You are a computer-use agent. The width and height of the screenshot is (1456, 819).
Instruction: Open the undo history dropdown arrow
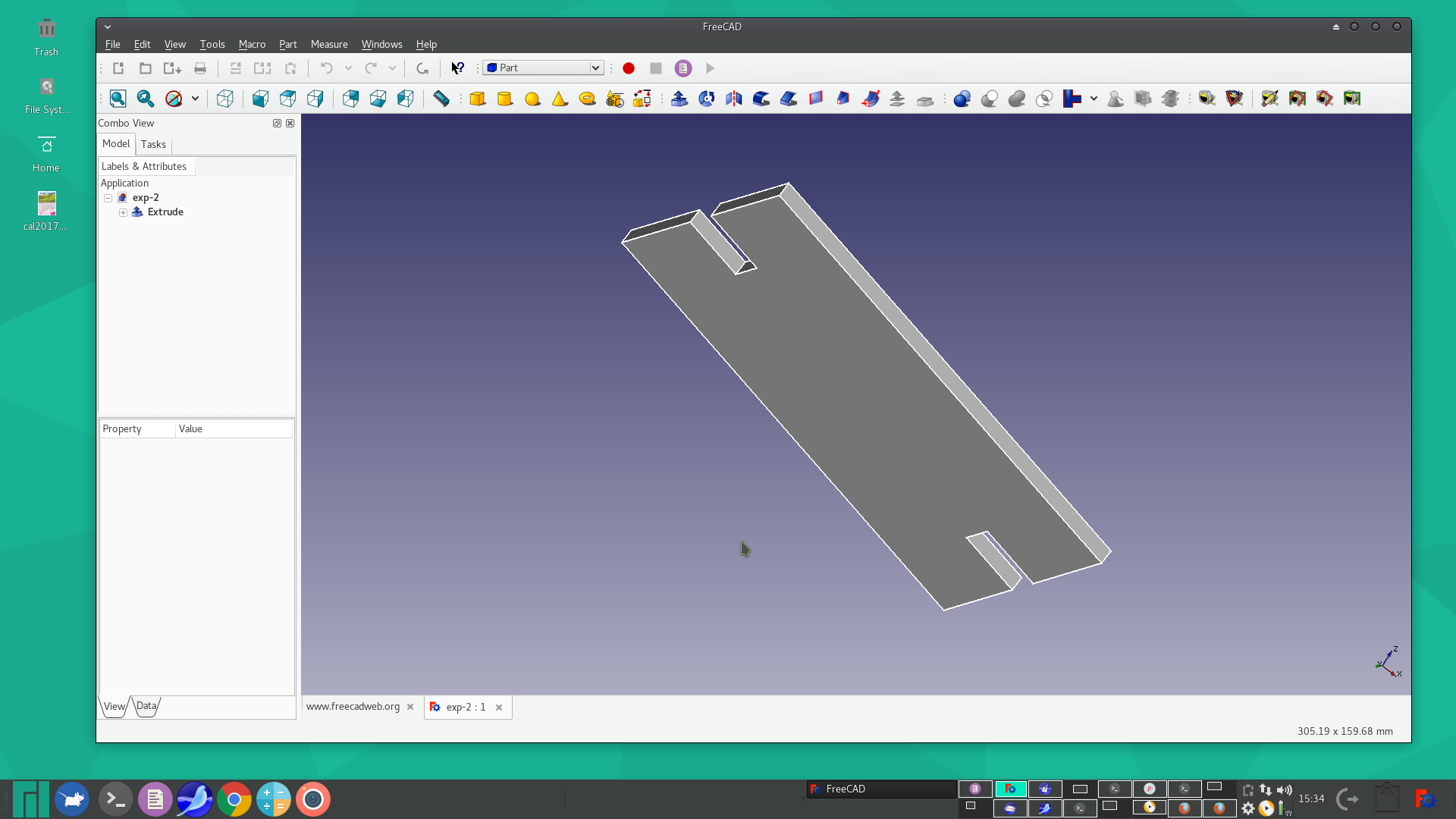coord(348,68)
